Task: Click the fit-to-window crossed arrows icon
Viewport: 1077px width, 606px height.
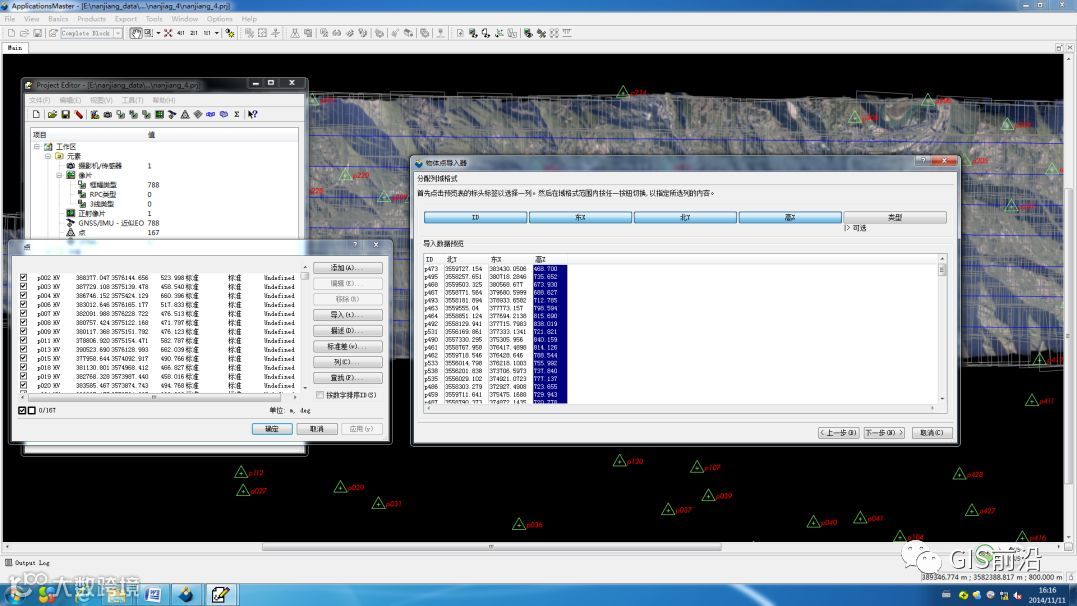Action: click(168, 33)
